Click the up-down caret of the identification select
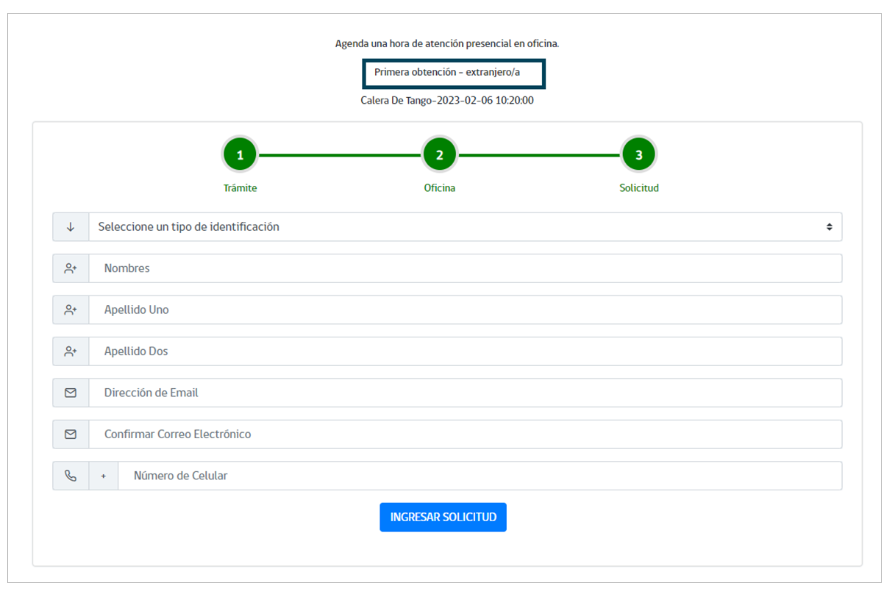 click(829, 227)
